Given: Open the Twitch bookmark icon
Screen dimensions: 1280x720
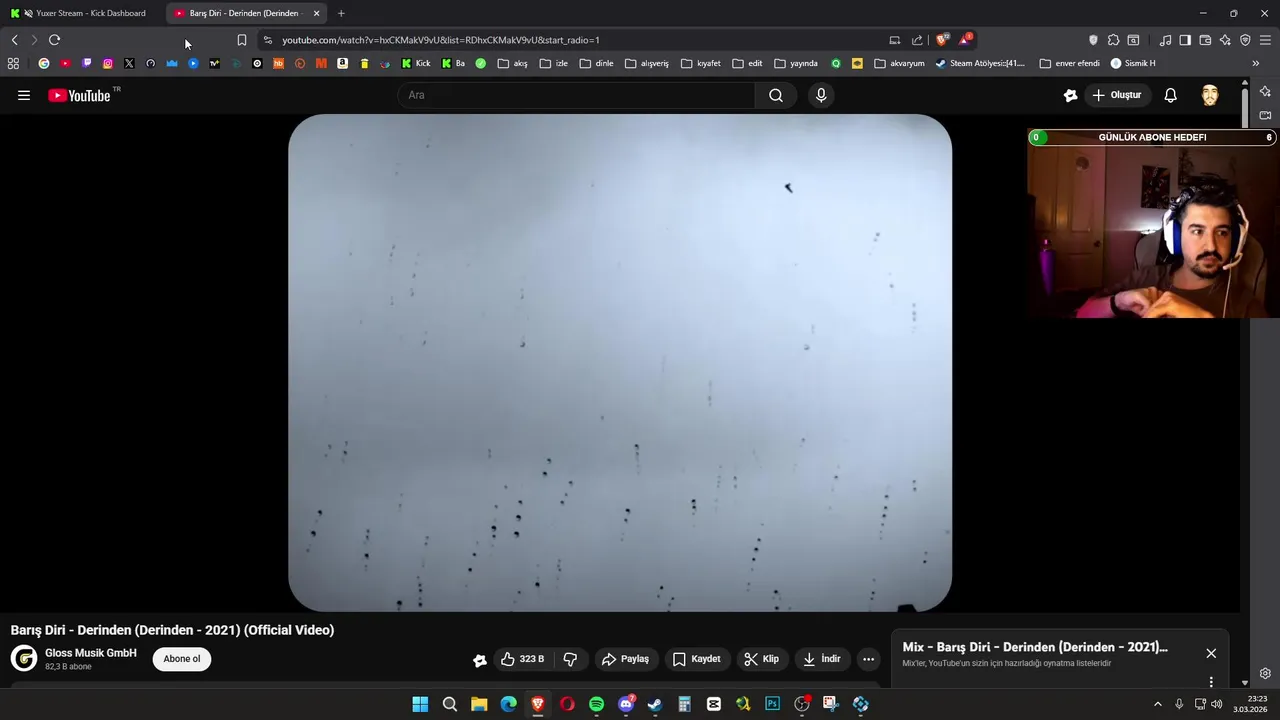Looking at the screenshot, I should pyautogui.click(x=87, y=63).
